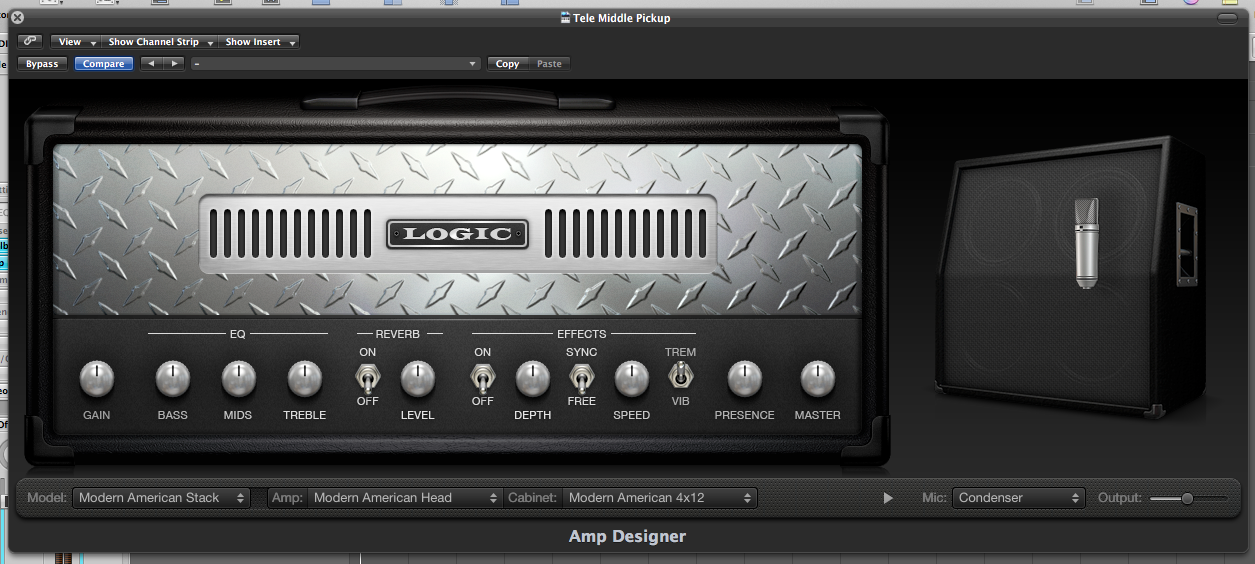Click the effects DEPTH knob
The width and height of the screenshot is (1255, 564).
(532, 379)
